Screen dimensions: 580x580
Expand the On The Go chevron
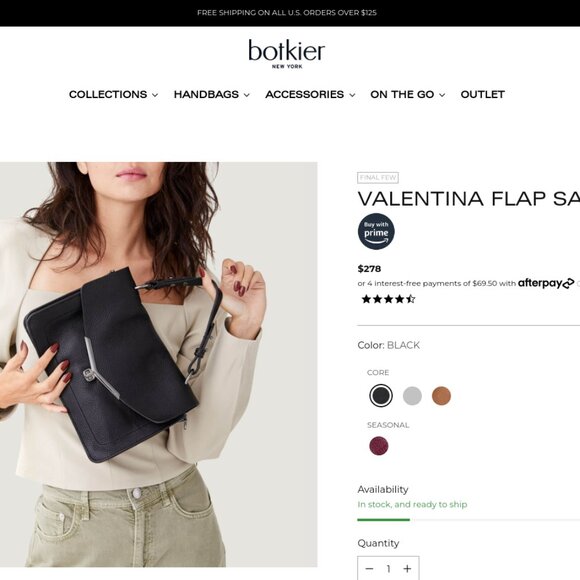coord(442,95)
